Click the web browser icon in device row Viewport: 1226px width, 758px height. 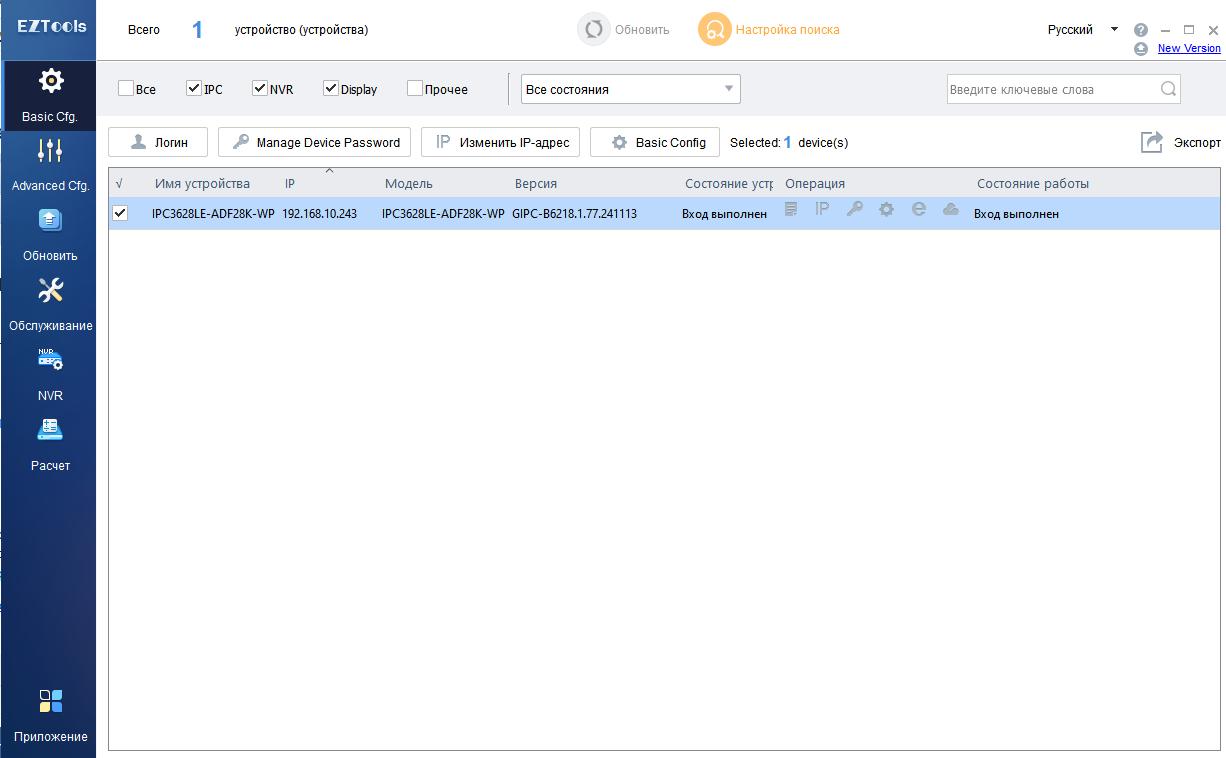(918, 210)
